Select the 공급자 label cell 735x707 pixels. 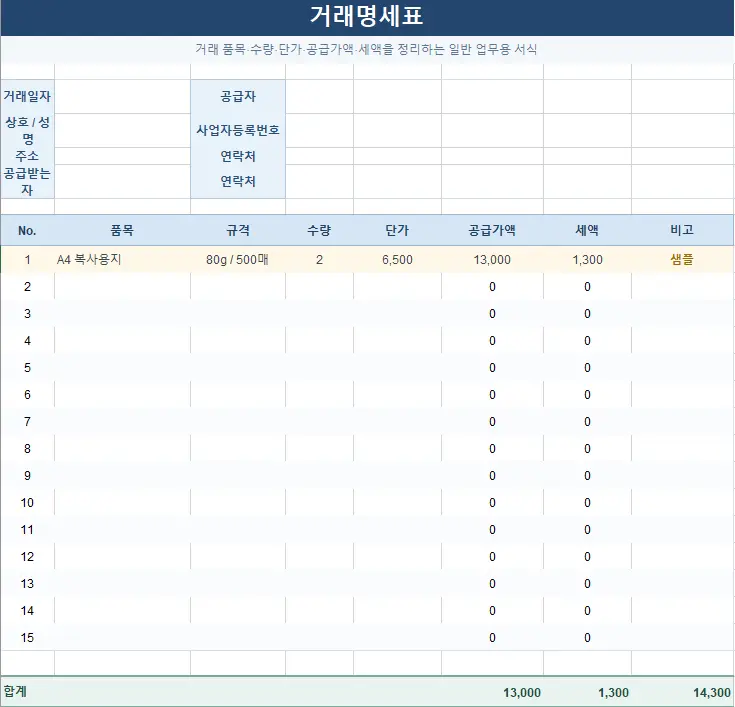tap(238, 96)
